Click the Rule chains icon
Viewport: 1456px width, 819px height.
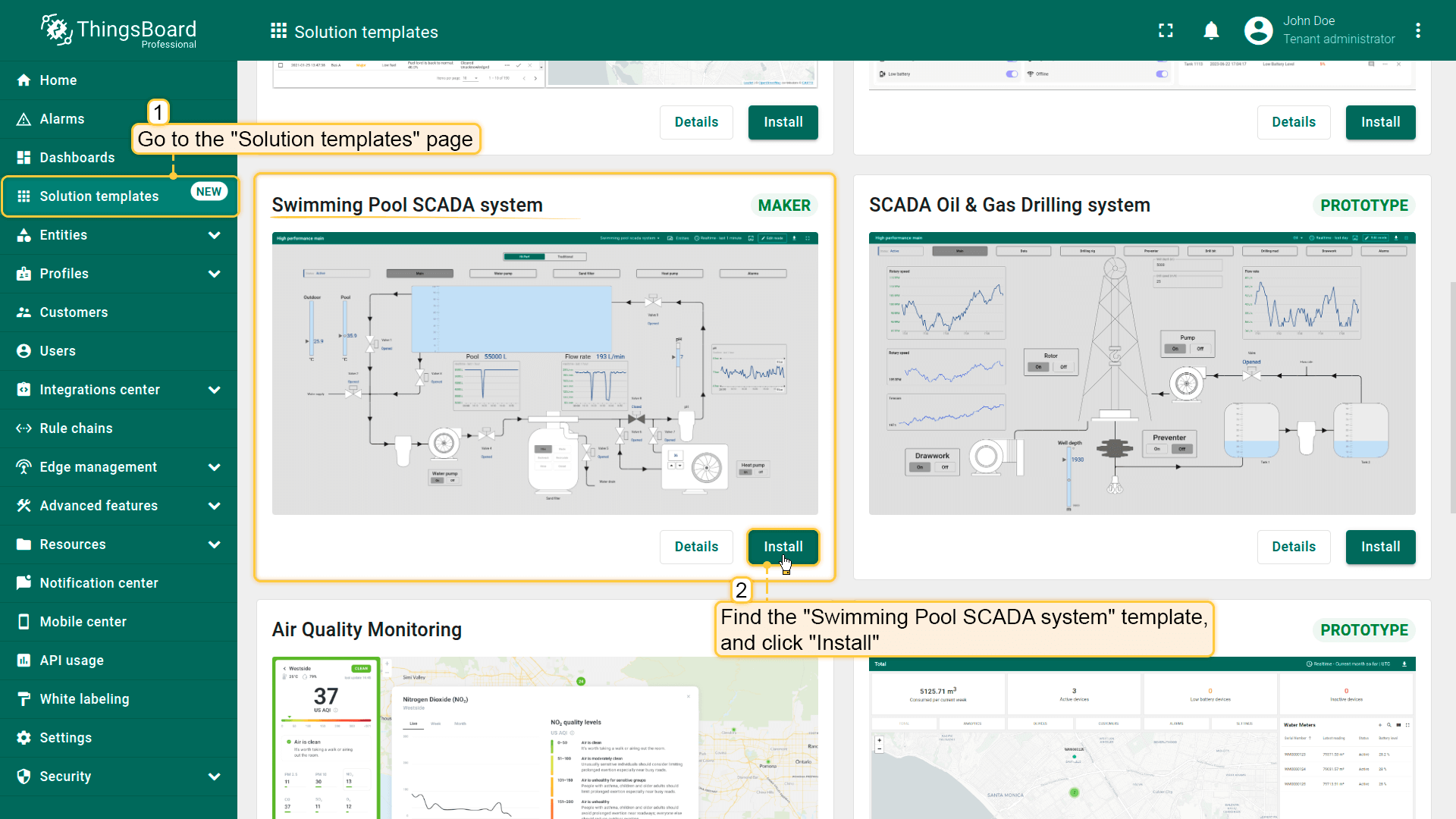(x=24, y=428)
